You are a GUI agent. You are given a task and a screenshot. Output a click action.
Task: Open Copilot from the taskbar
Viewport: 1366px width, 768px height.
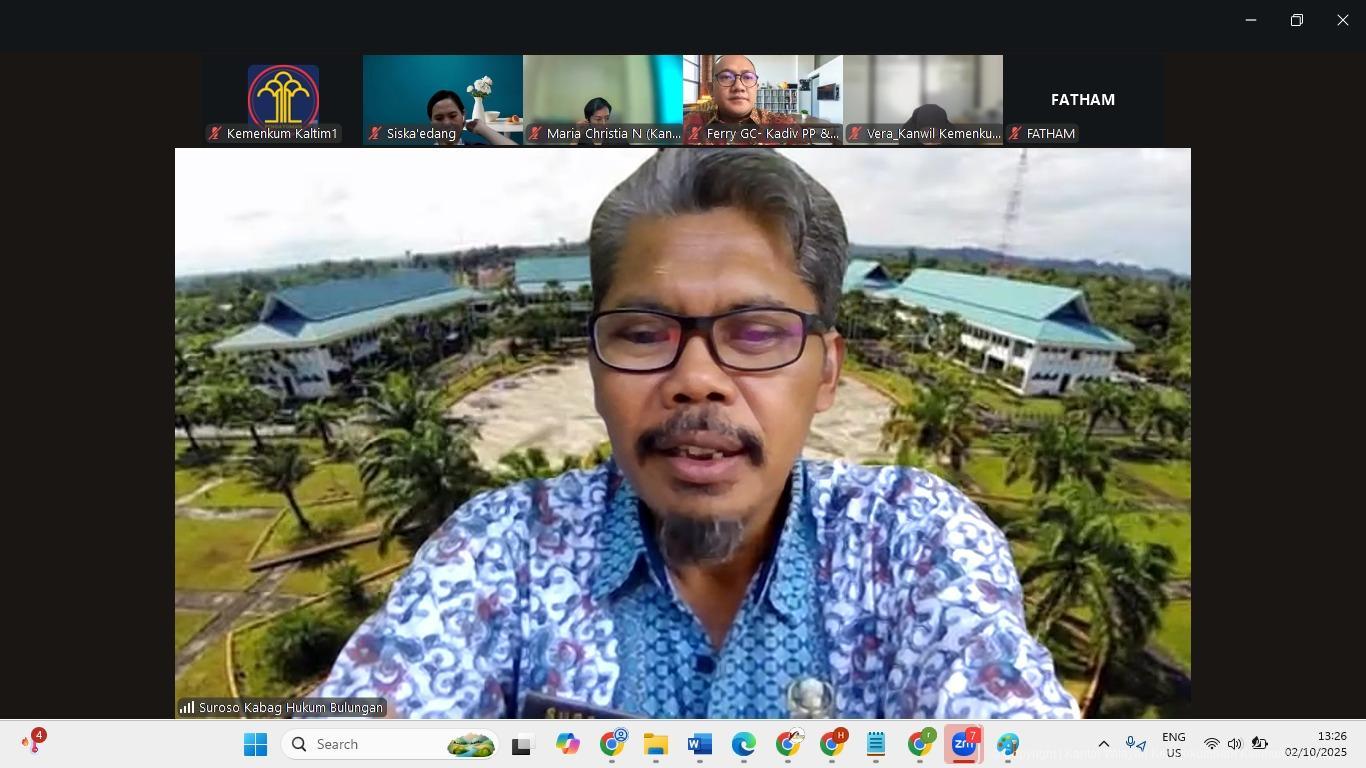point(568,745)
